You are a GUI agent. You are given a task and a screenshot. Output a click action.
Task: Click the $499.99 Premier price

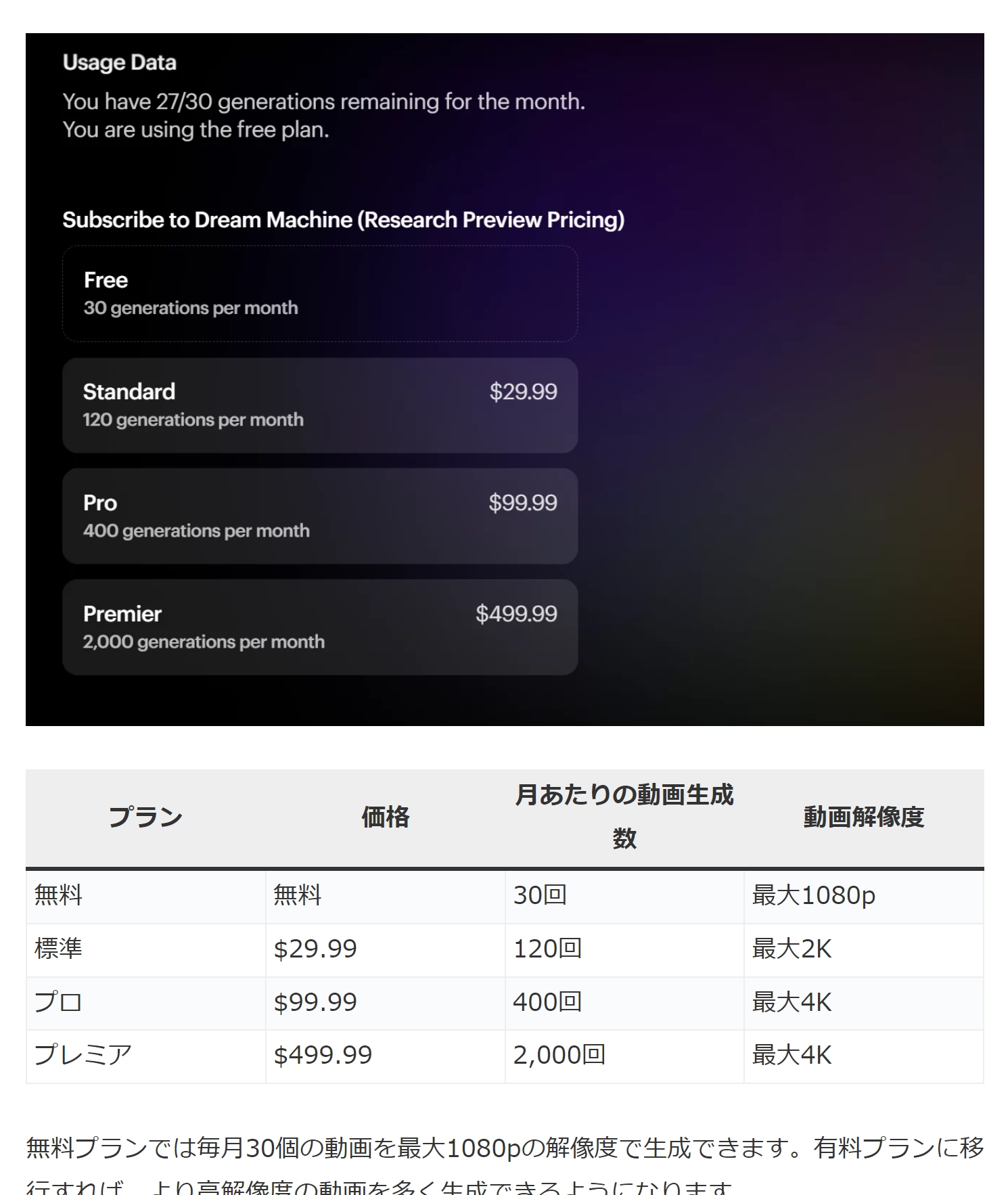(516, 614)
